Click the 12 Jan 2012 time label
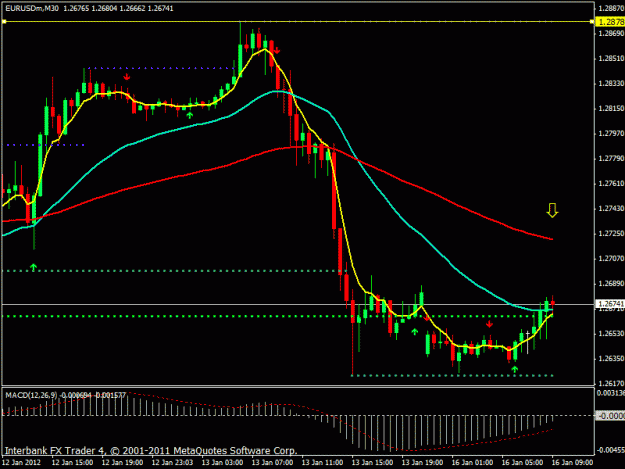This screenshot has height=469, width=625. click(21, 463)
